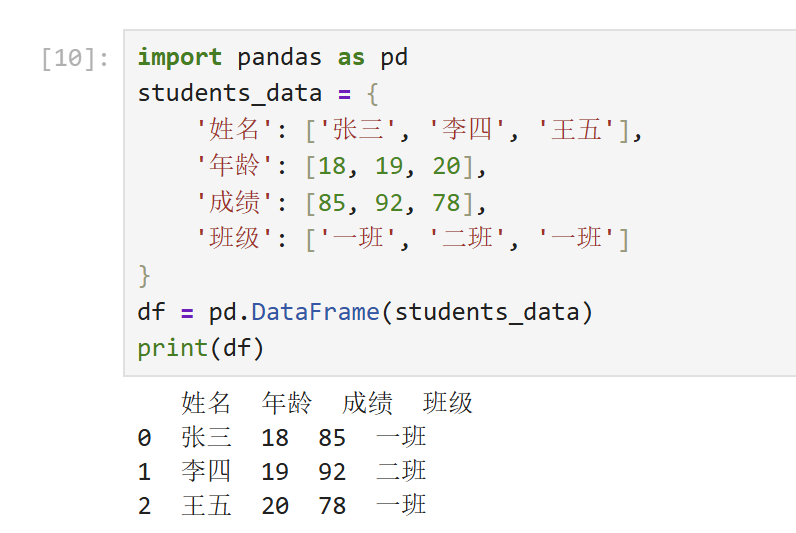Click the number 20 in age list
Viewport: 796px width, 533px height.
[x=447, y=167]
